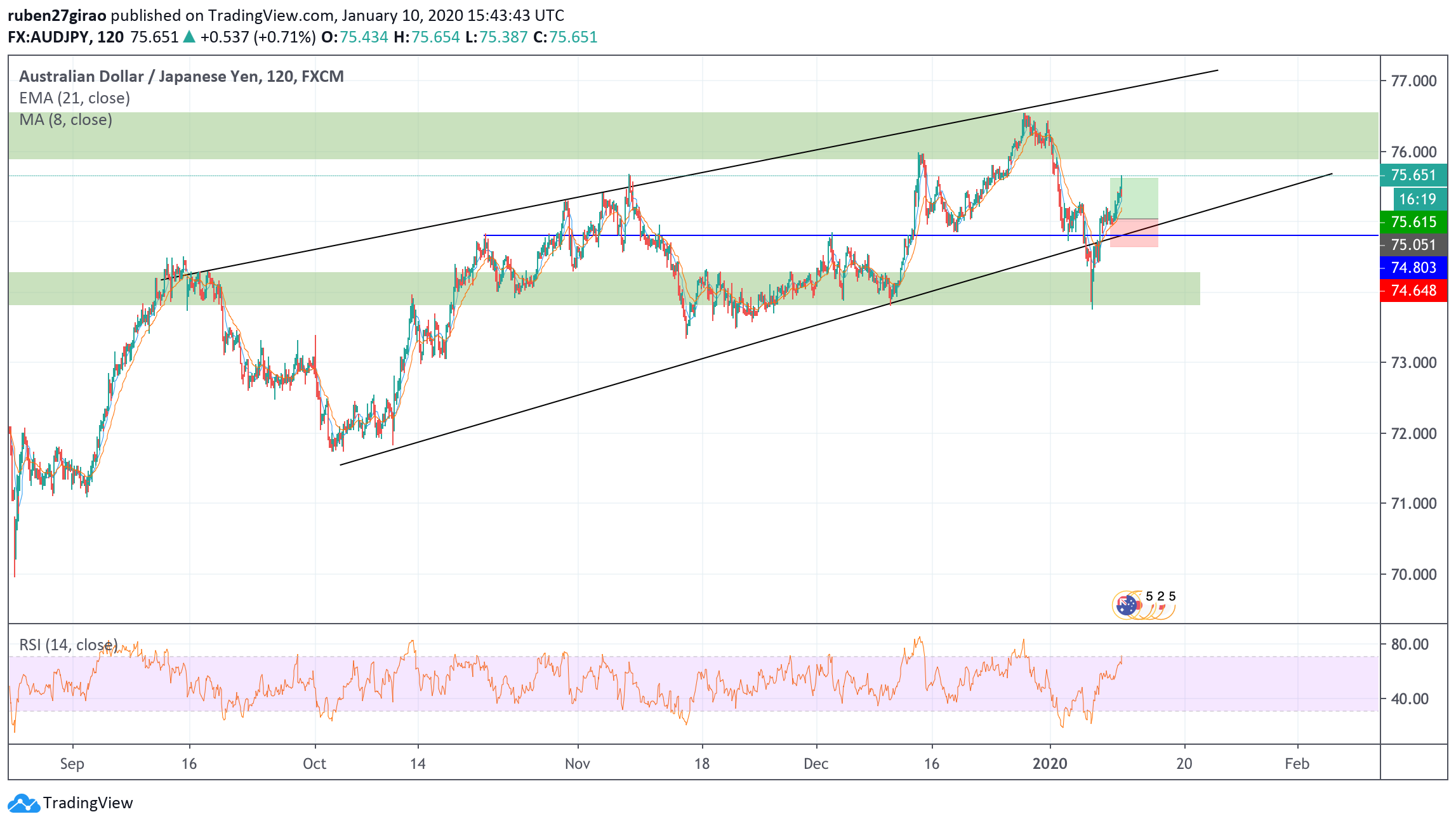
Task: Click the green up-arrow price change indicator
Action: pyautogui.click(x=189, y=37)
